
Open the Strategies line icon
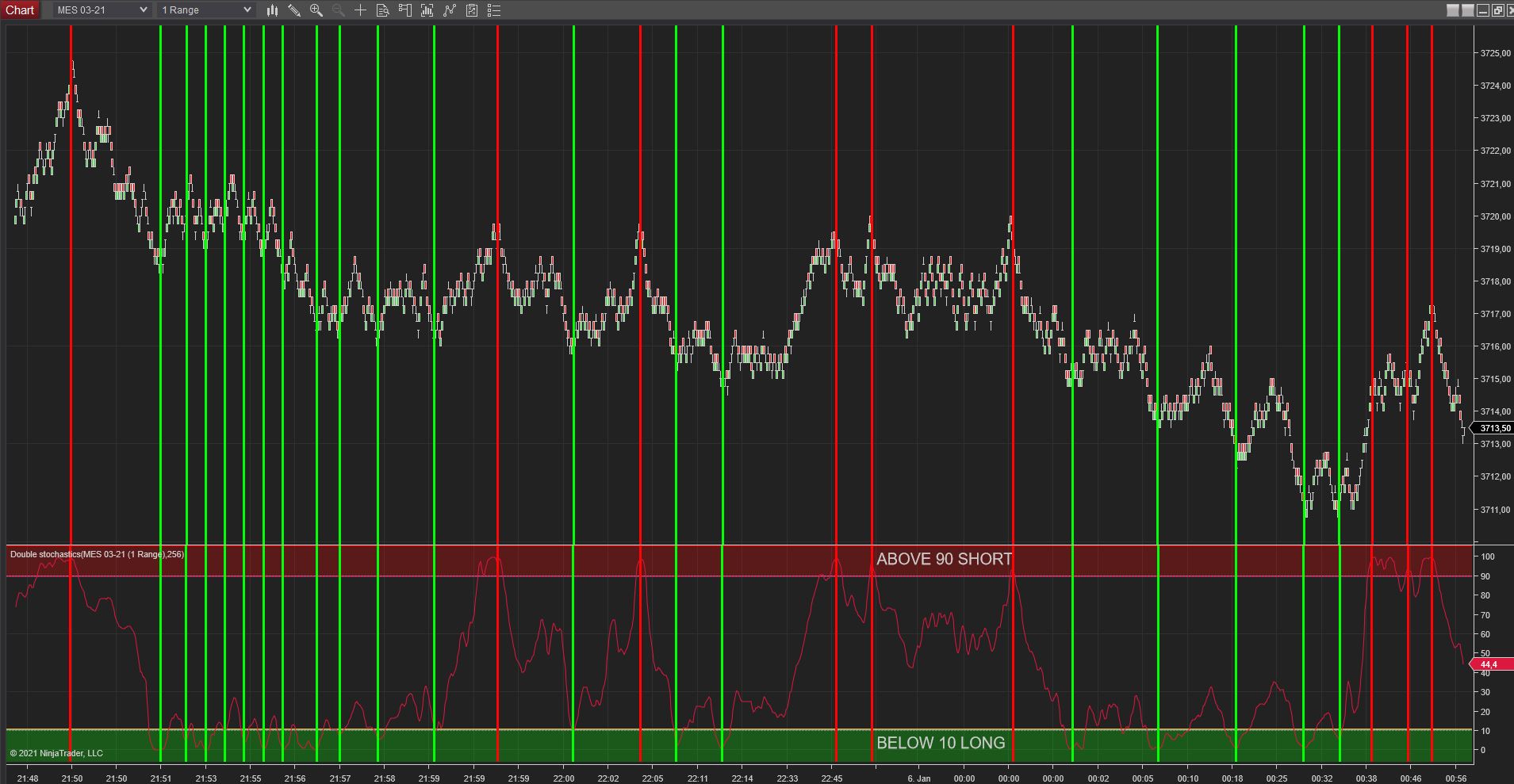click(x=450, y=10)
